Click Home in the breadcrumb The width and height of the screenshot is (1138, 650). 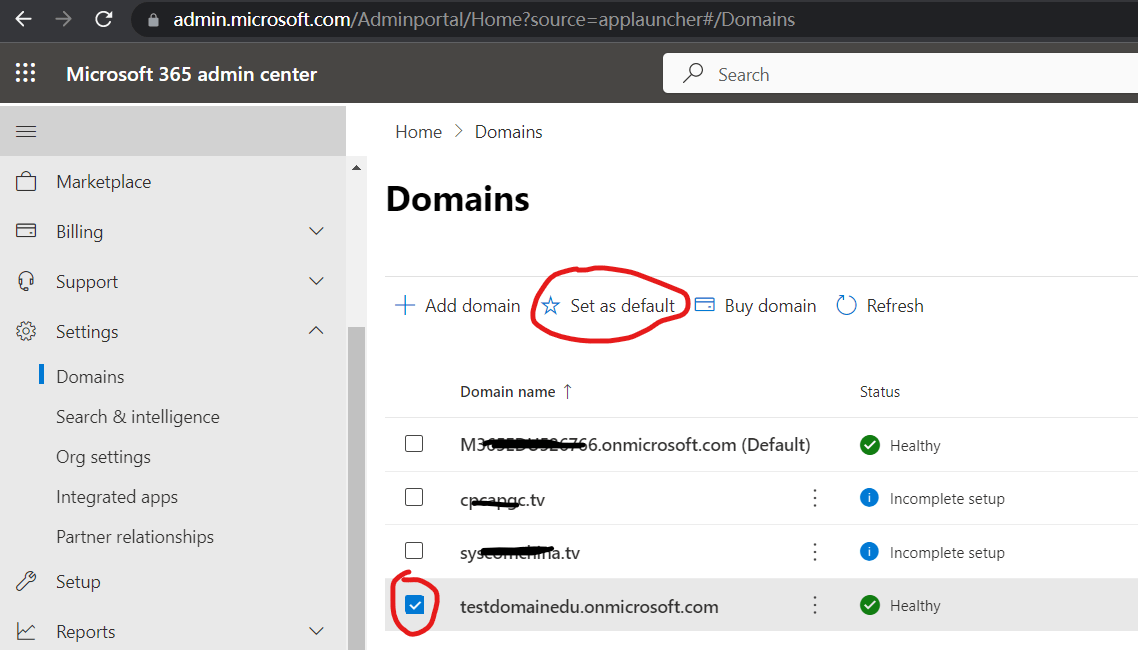(419, 132)
